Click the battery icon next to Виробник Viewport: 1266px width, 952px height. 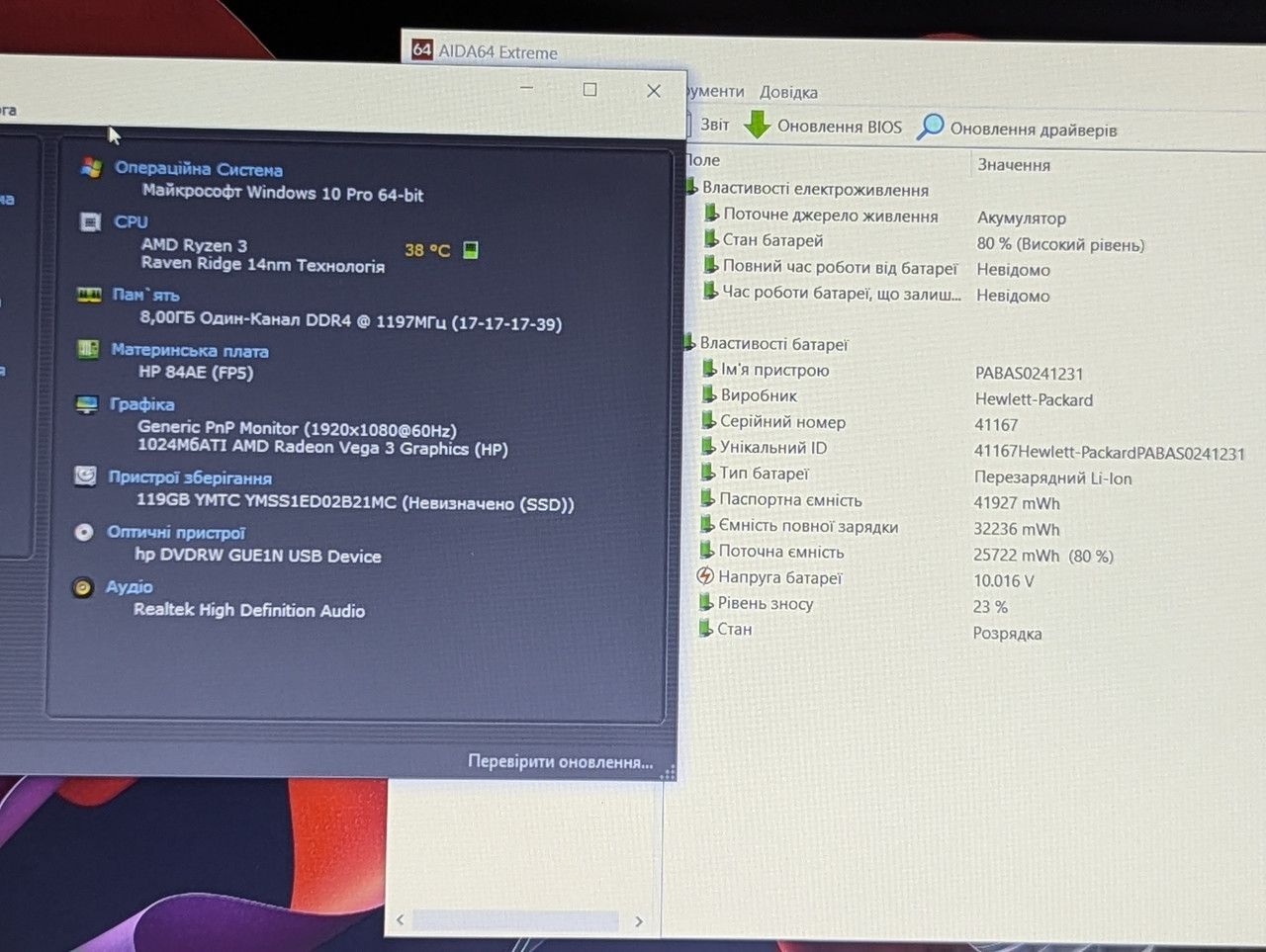coord(709,394)
